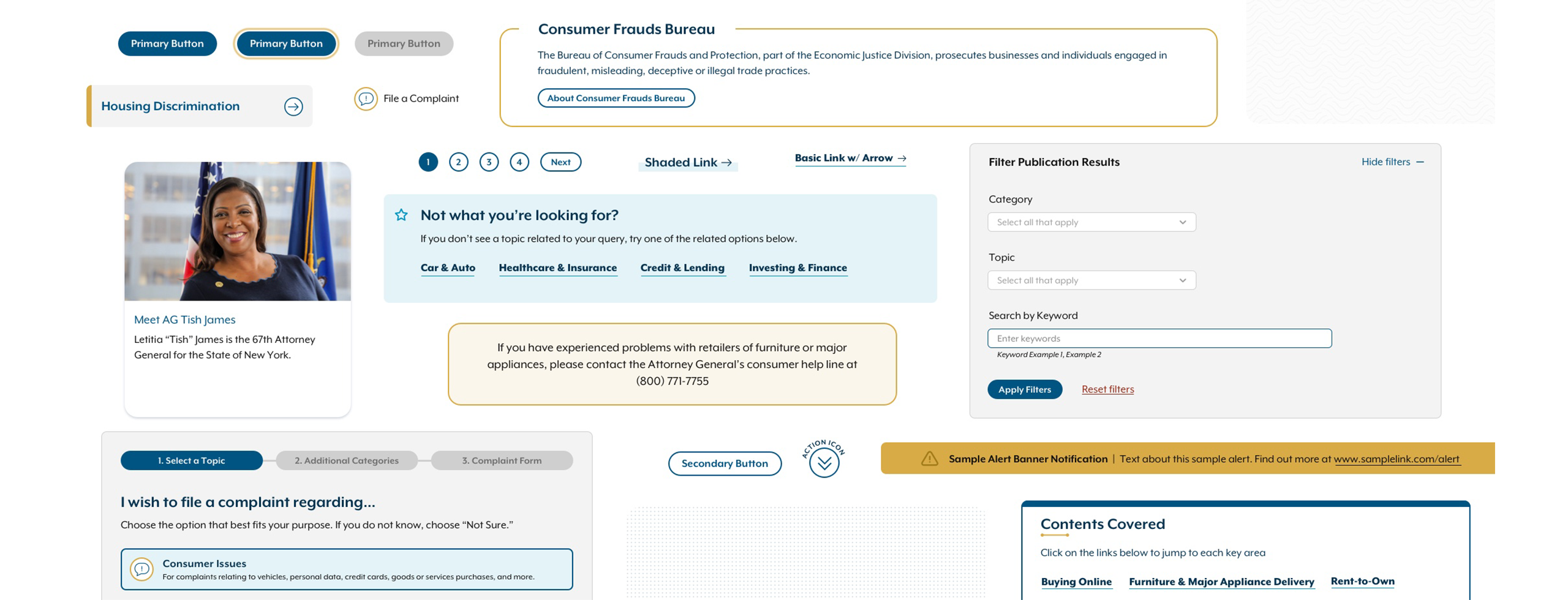
Task: Click the File a Complaint speech bubble icon
Action: [x=366, y=98]
